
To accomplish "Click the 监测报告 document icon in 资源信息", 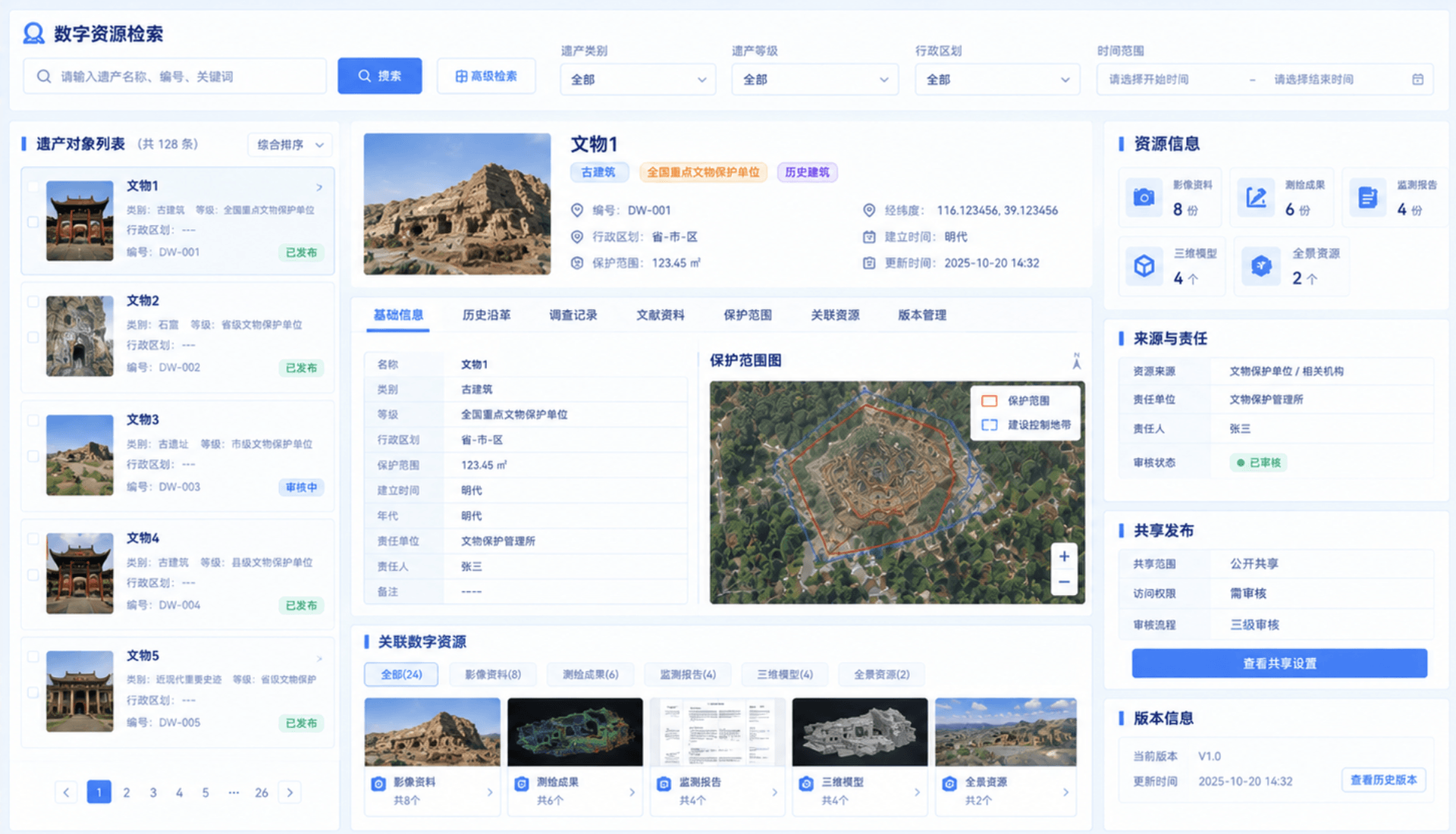I will pyautogui.click(x=1367, y=198).
